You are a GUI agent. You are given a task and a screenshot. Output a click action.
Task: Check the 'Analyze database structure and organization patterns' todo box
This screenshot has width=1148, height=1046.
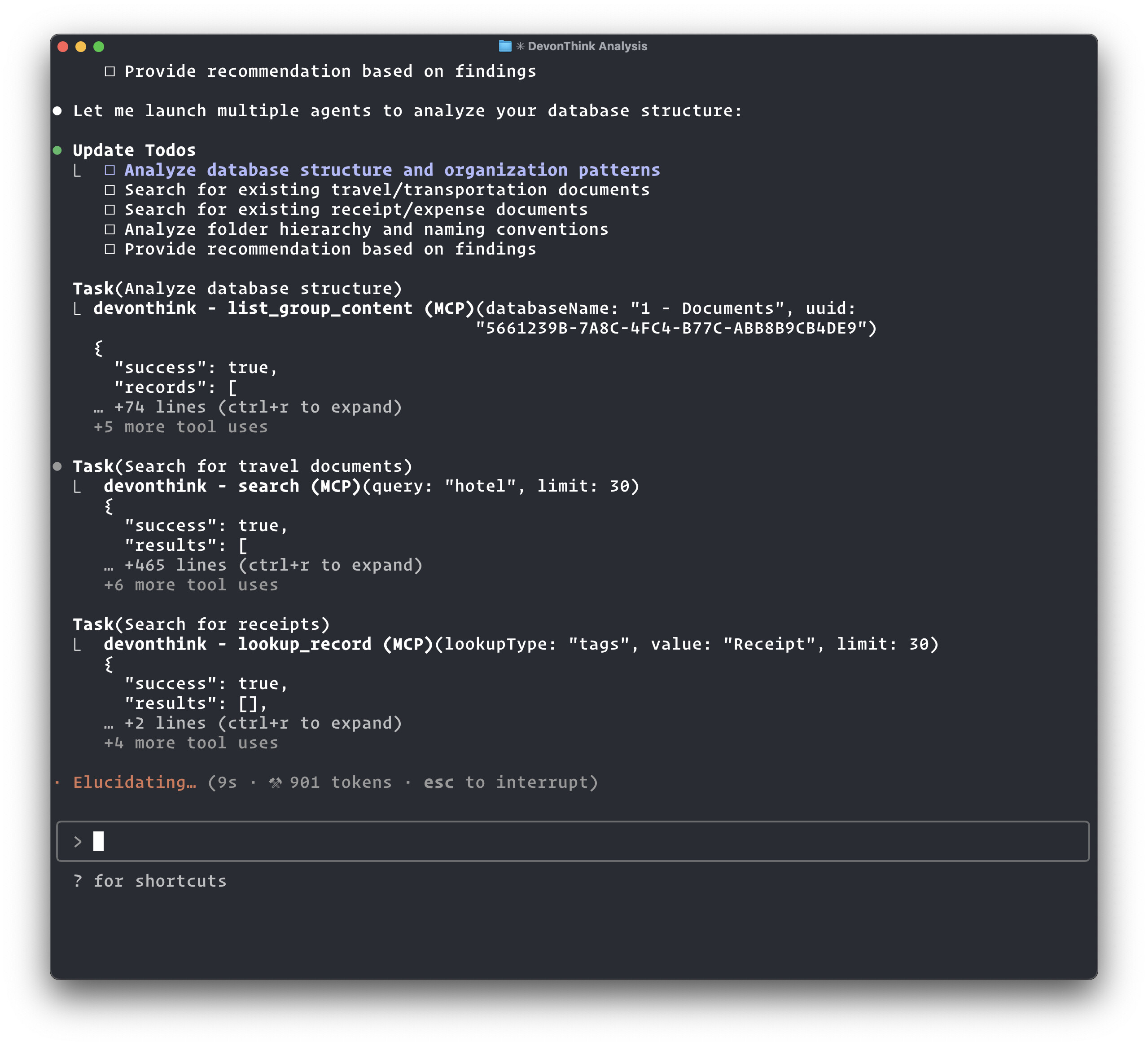click(x=110, y=170)
